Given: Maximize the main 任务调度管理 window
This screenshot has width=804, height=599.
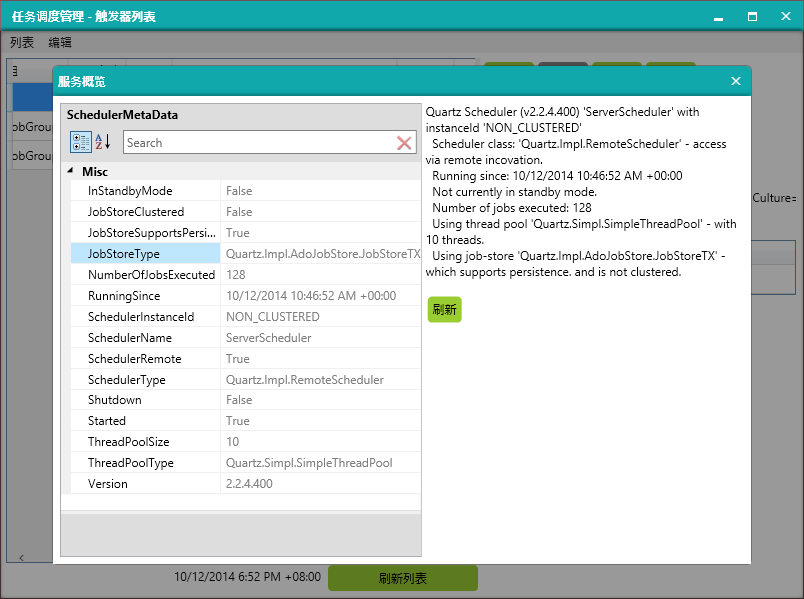Looking at the screenshot, I should (x=752, y=17).
